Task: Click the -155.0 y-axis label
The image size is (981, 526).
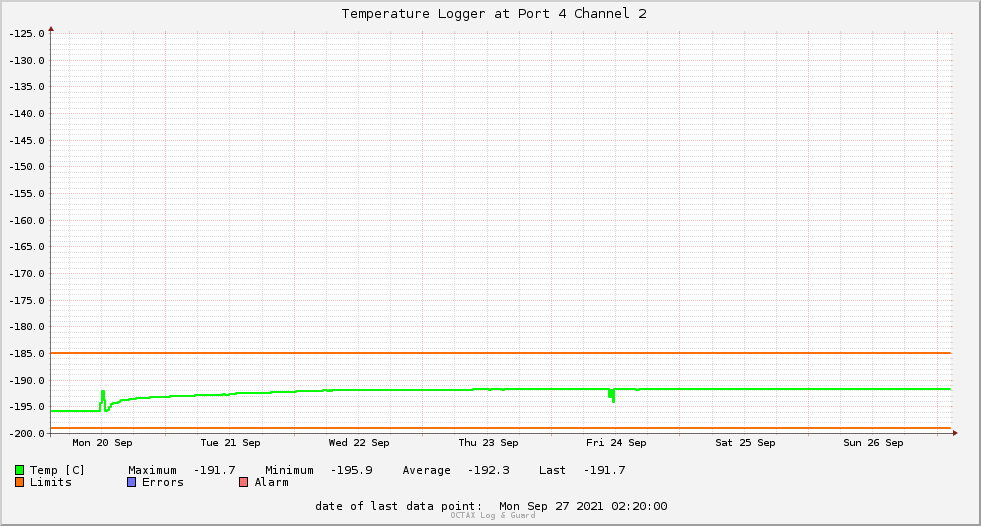Action: 27,194
